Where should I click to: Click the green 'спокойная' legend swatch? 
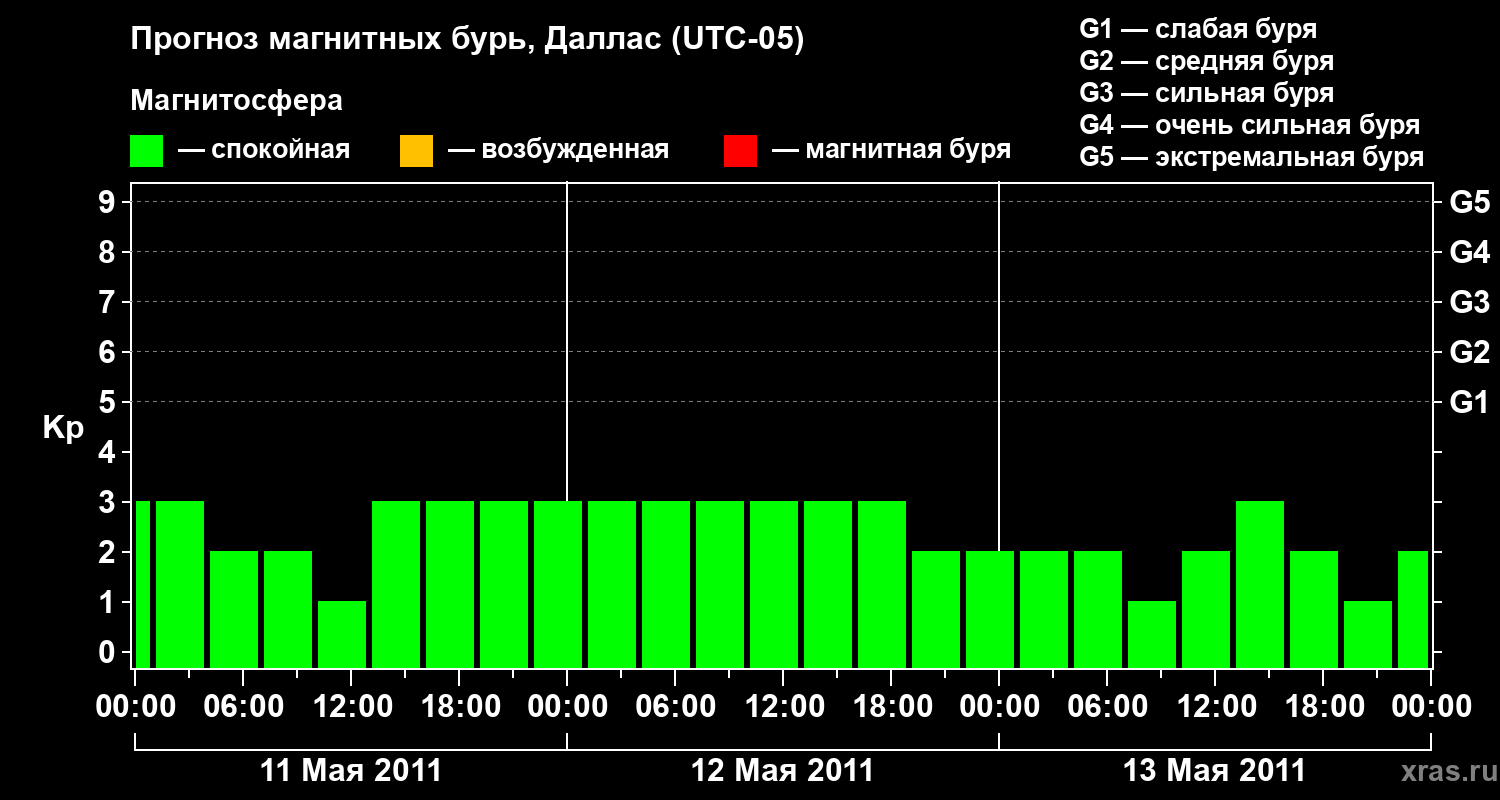(146, 151)
